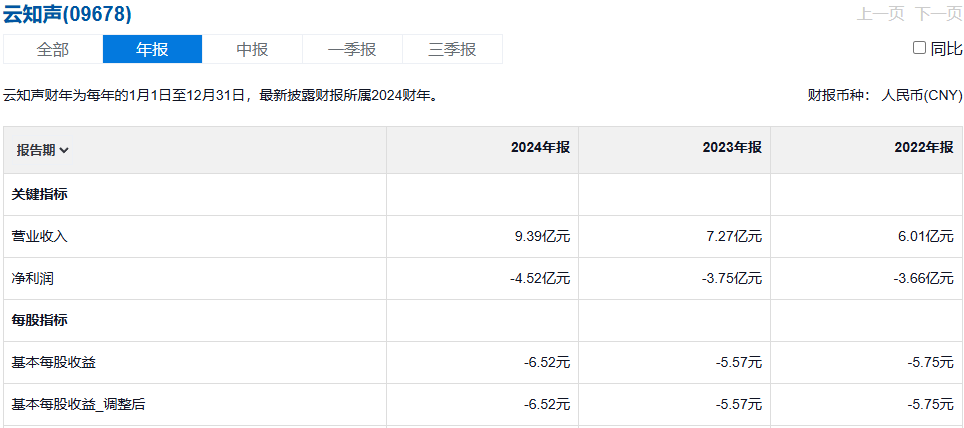Expand the 报告期 dropdown chevron
This screenshot has width=964, height=428.
click(65, 151)
